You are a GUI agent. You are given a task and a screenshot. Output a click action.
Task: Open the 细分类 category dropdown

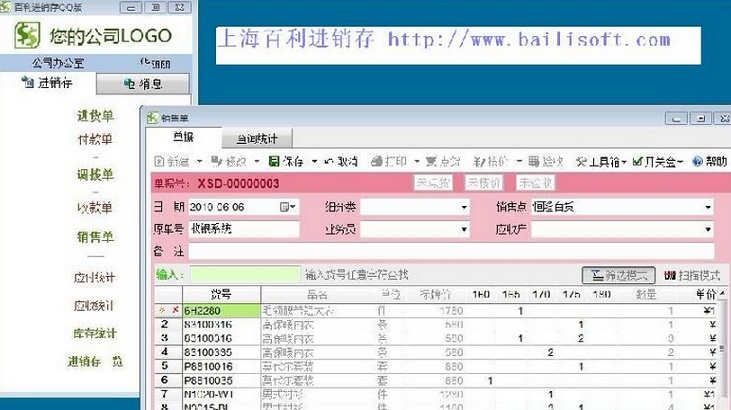coord(464,207)
